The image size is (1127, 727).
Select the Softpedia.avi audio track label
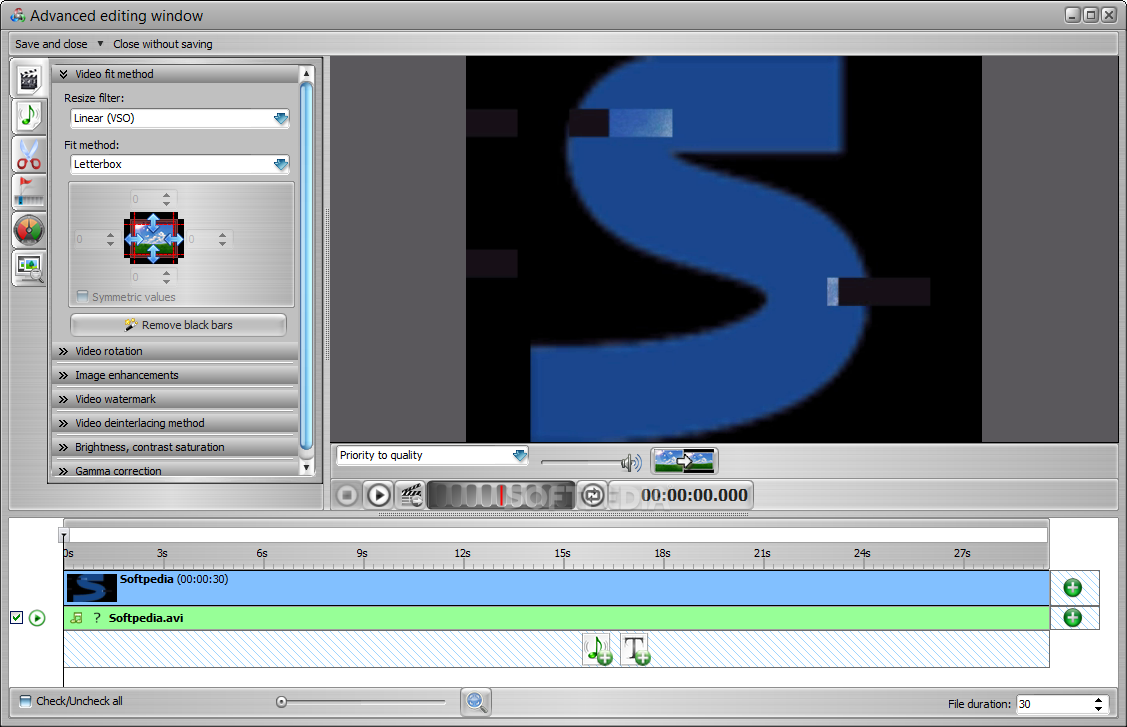coord(146,618)
